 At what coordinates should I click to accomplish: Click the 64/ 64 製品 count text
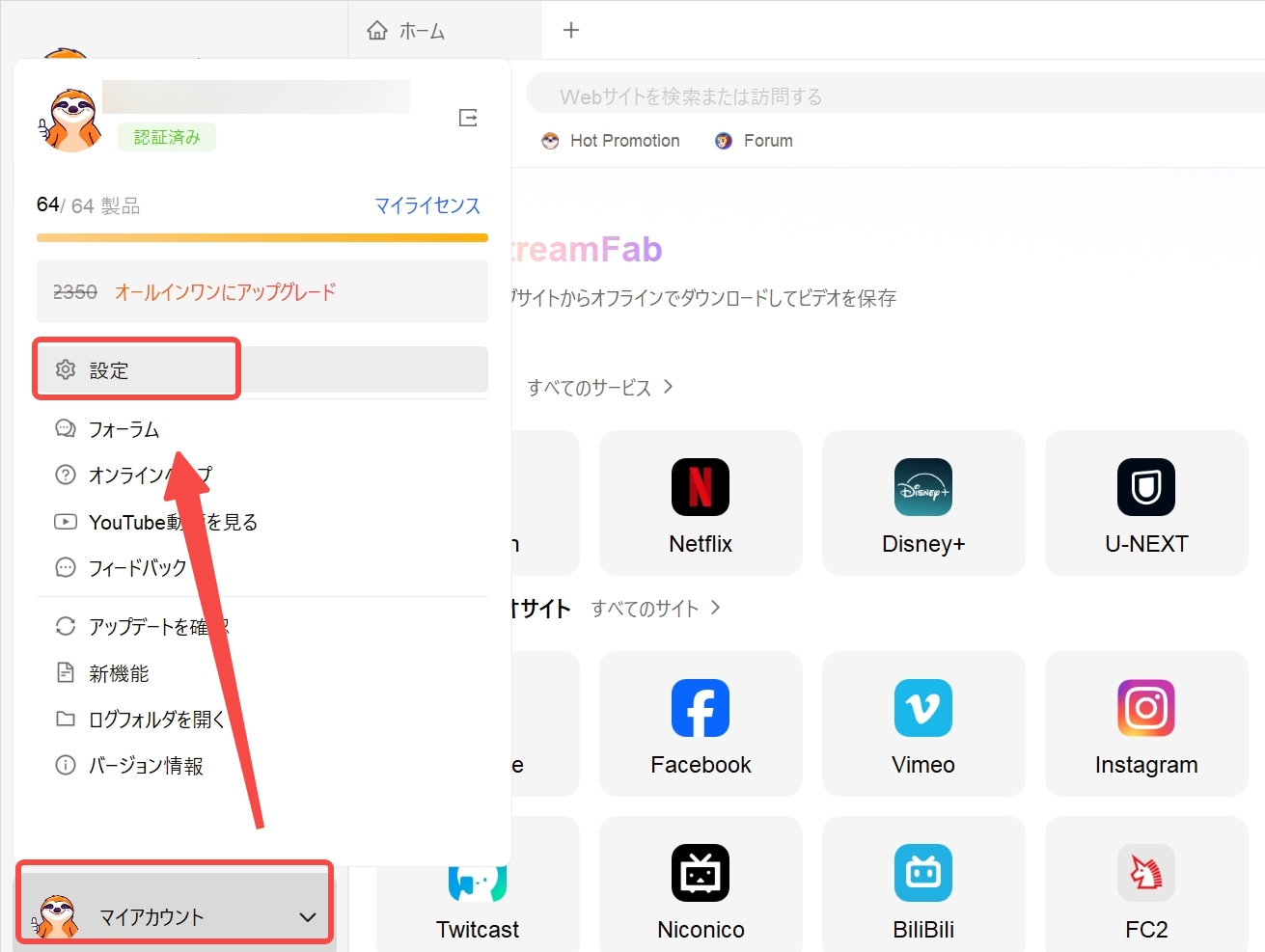[89, 205]
